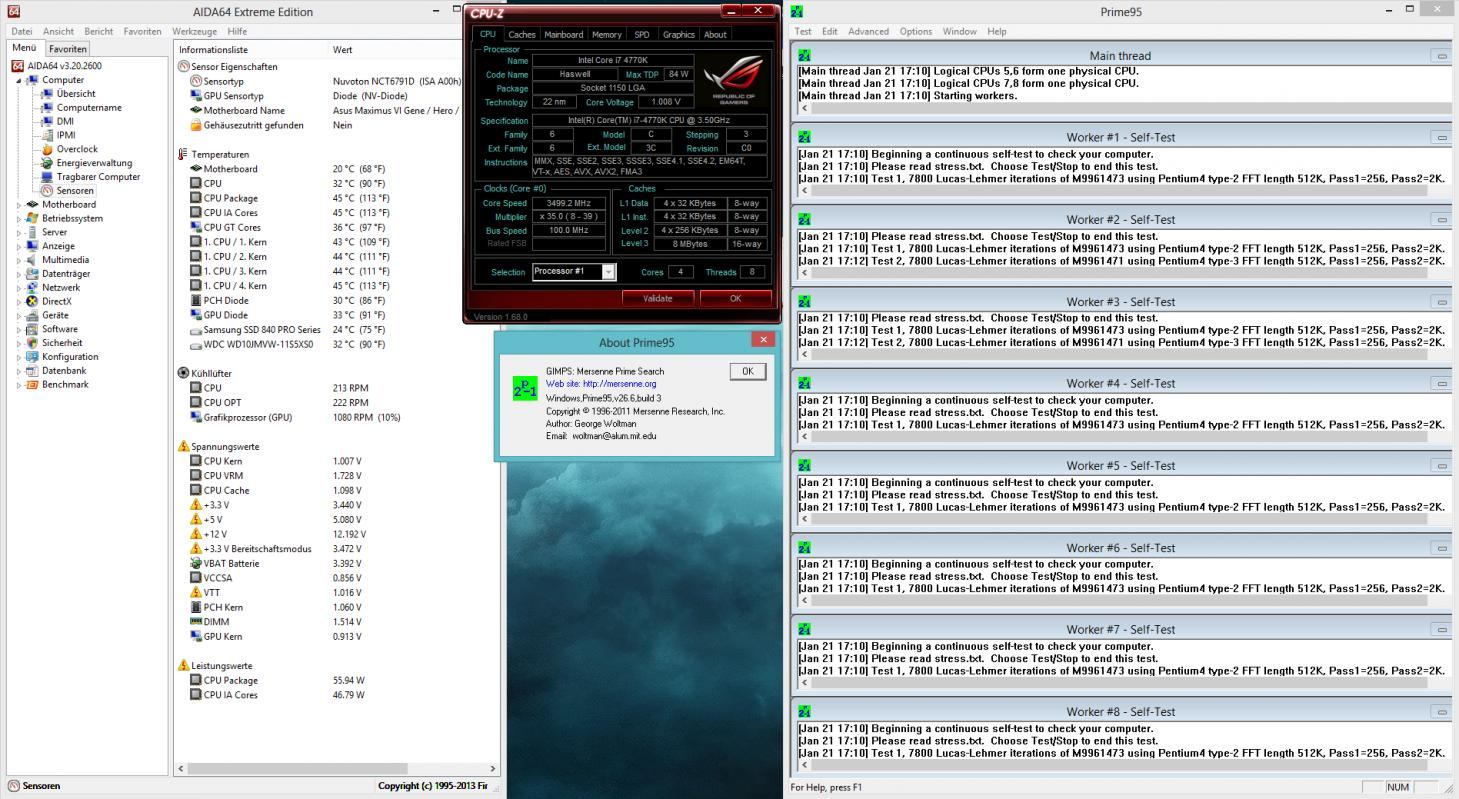
Task: Expand the Software tree node
Action: [x=19, y=329]
